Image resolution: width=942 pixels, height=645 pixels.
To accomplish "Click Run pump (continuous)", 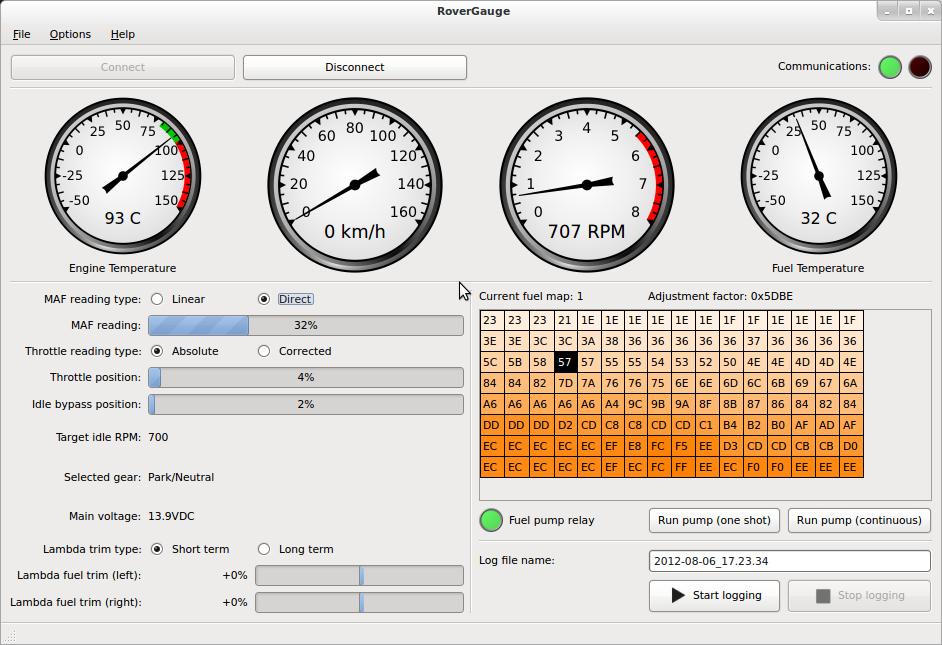I will [859, 520].
